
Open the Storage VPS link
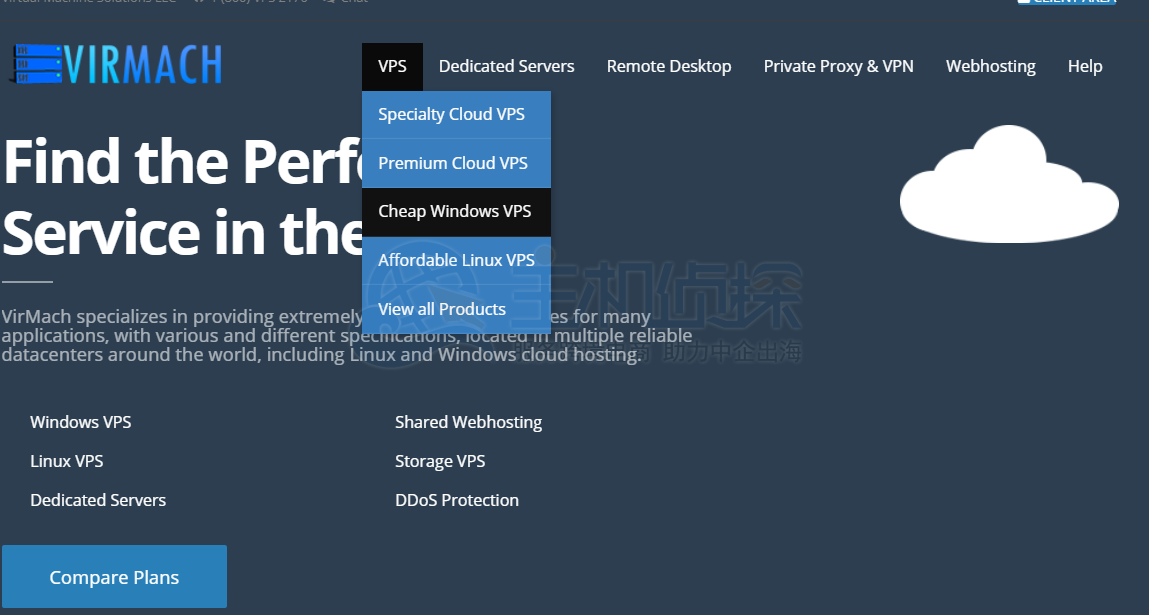[440, 461]
